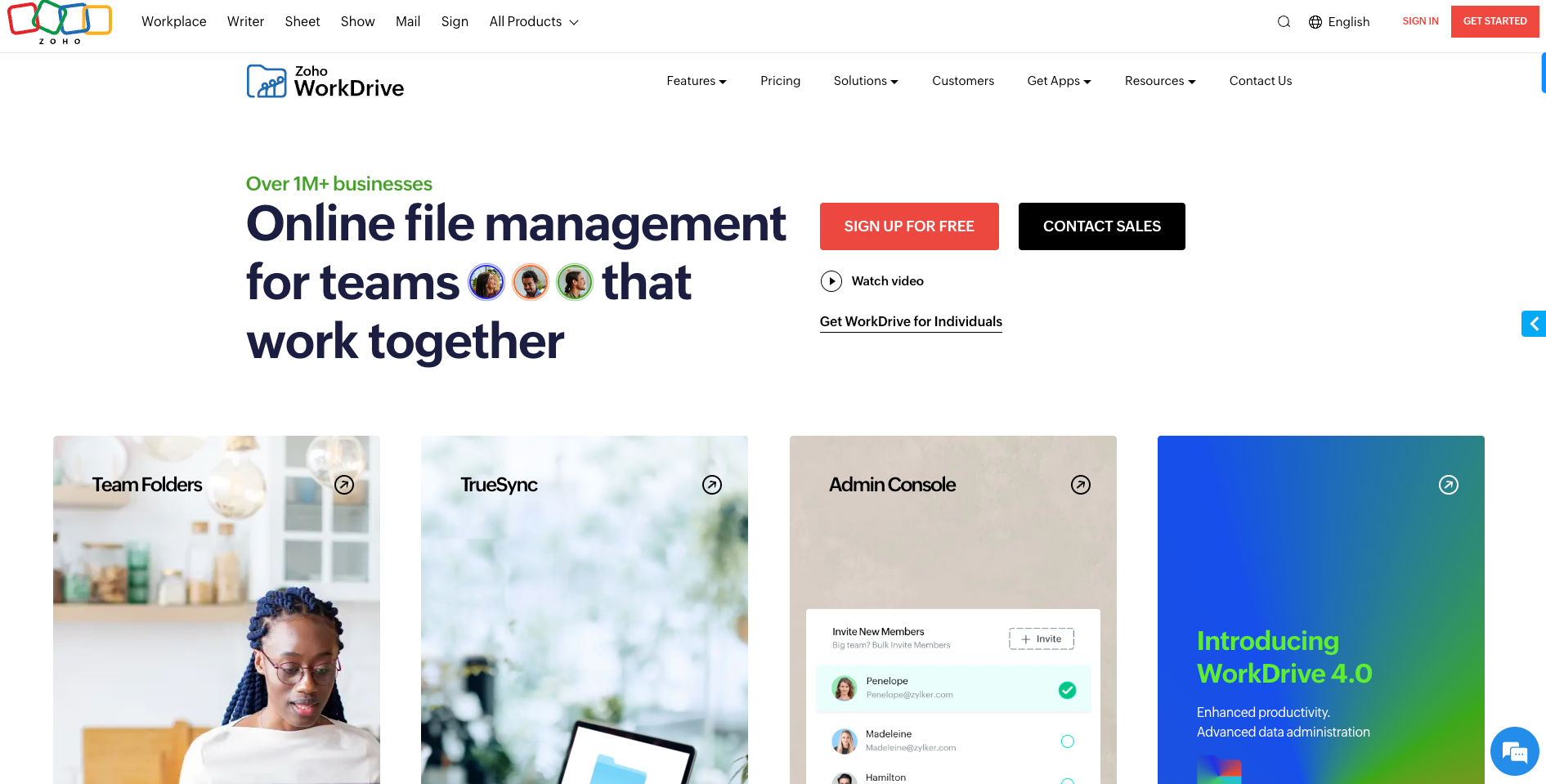This screenshot has width=1546, height=784.
Task: Expand the All Products dropdown
Action: (x=534, y=22)
